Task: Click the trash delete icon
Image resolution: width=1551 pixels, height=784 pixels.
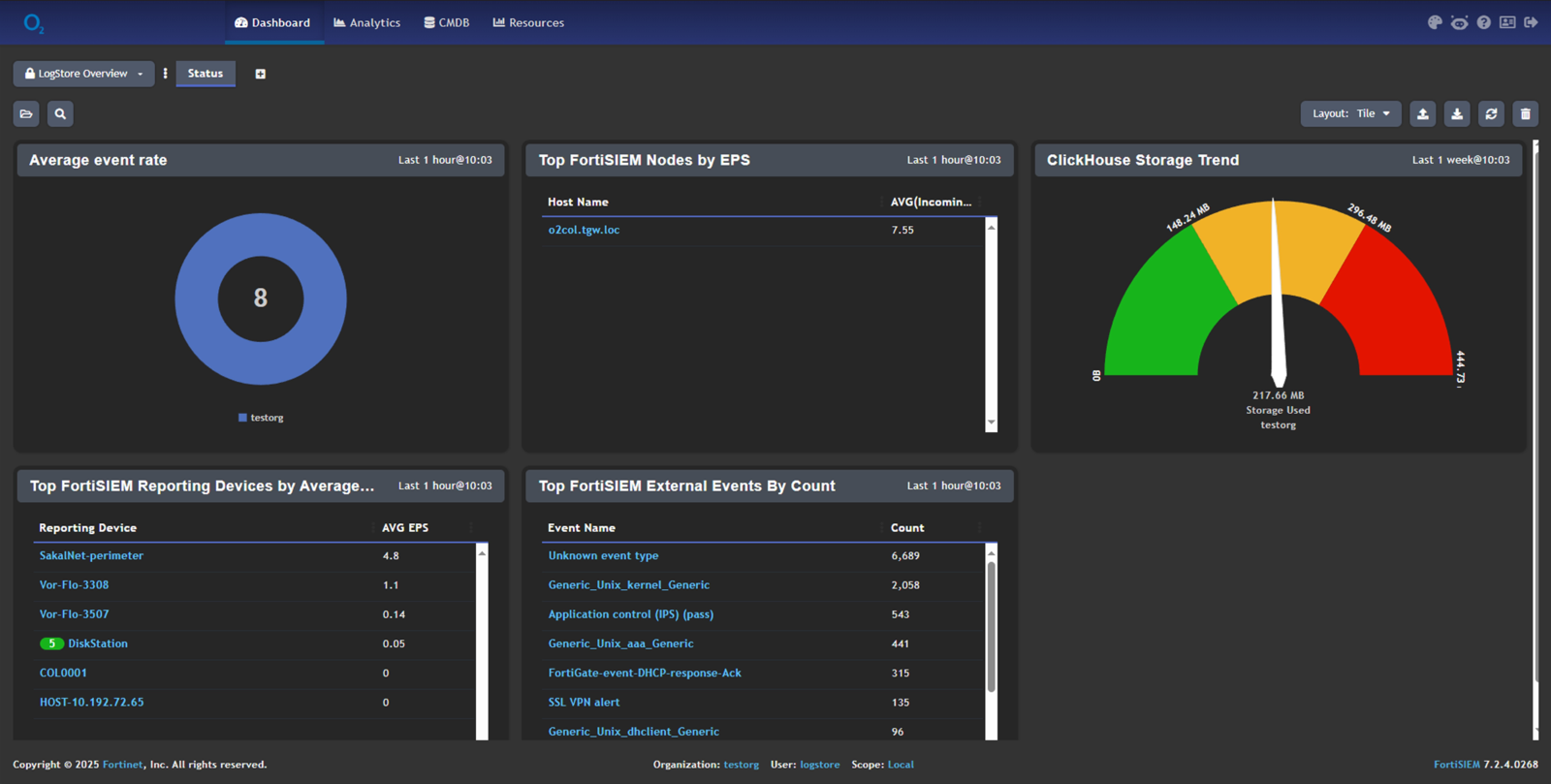Action: (1526, 114)
